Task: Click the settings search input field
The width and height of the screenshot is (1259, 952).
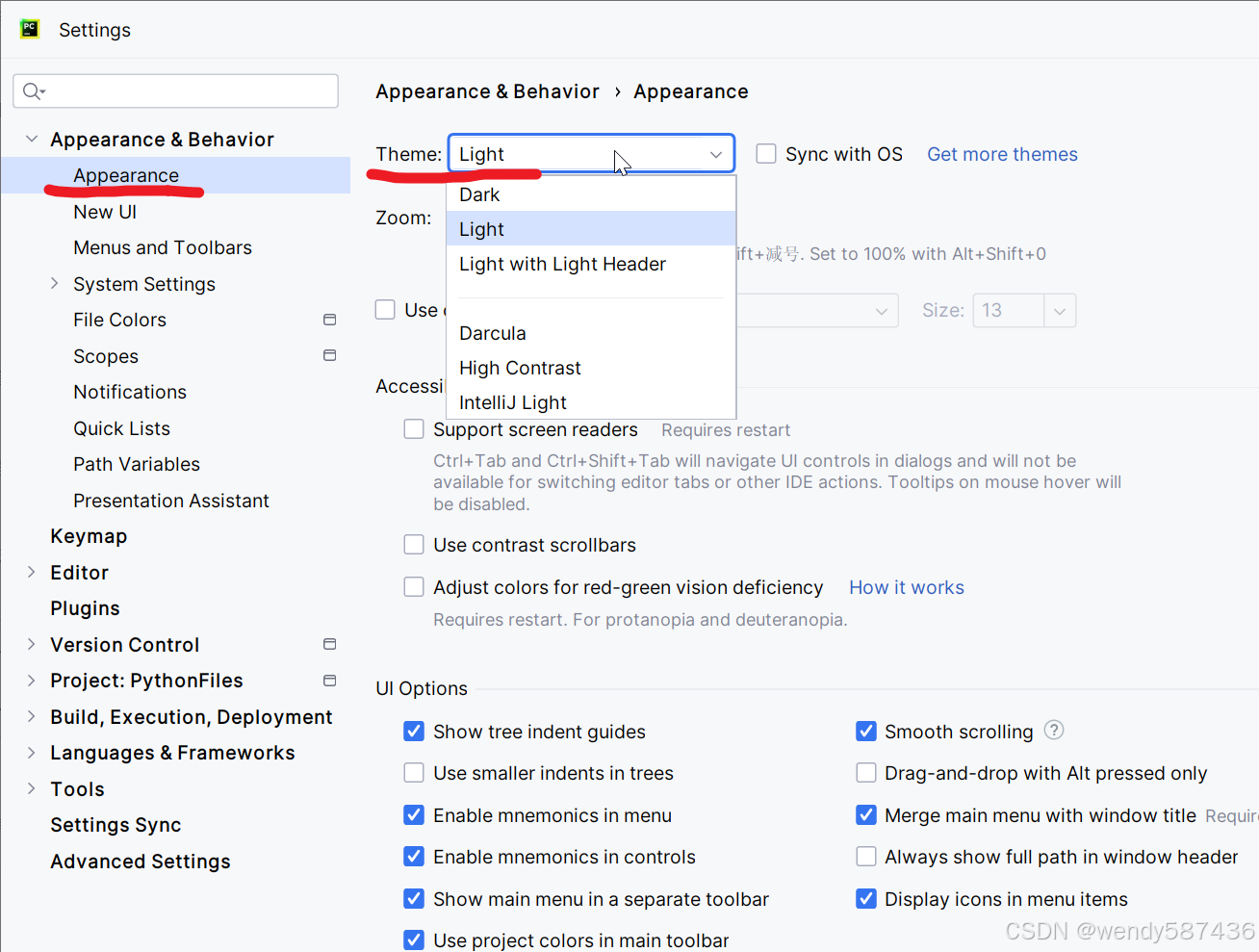Action: tap(176, 91)
